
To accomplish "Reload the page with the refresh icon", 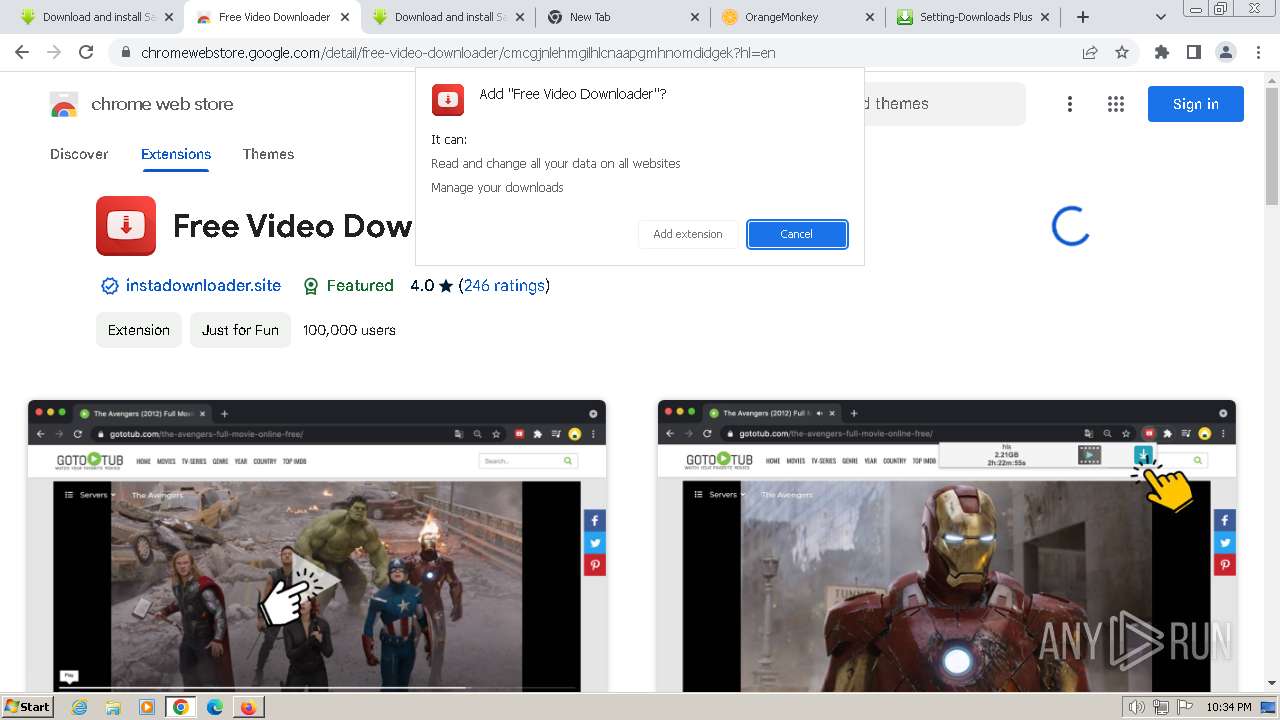I will (x=86, y=52).
